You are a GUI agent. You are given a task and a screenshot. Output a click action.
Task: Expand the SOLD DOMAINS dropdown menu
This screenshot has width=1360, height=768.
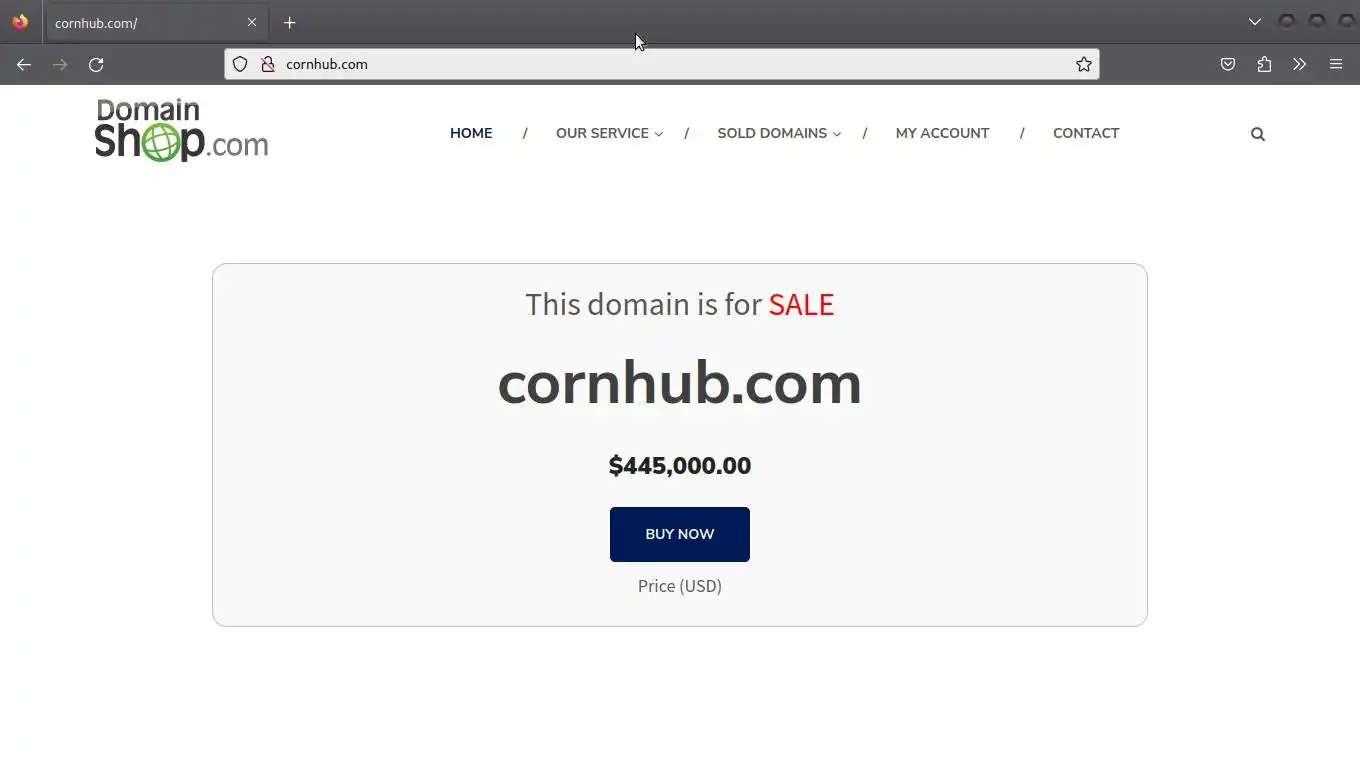[x=779, y=133]
